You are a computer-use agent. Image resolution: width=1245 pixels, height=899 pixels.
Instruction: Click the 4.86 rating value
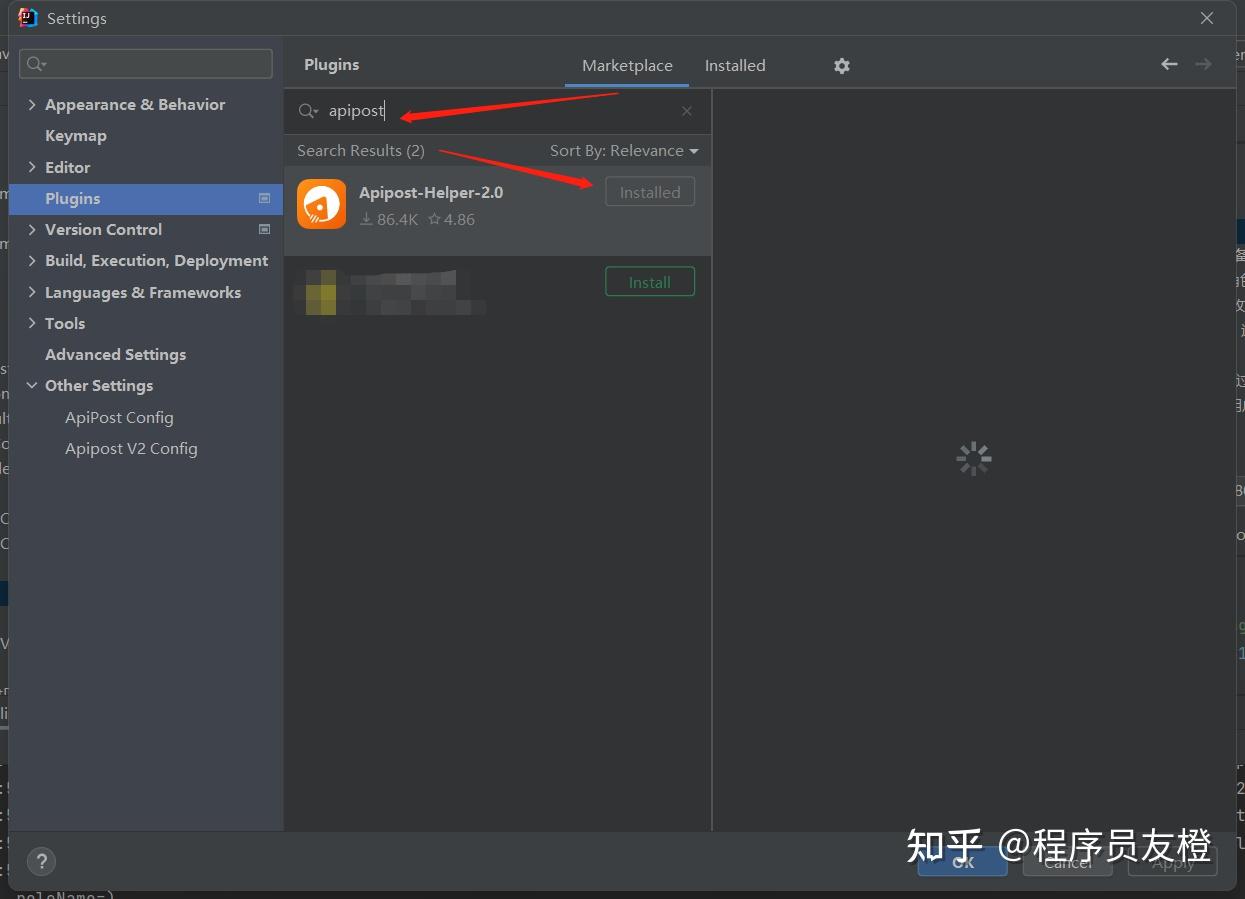tap(451, 220)
